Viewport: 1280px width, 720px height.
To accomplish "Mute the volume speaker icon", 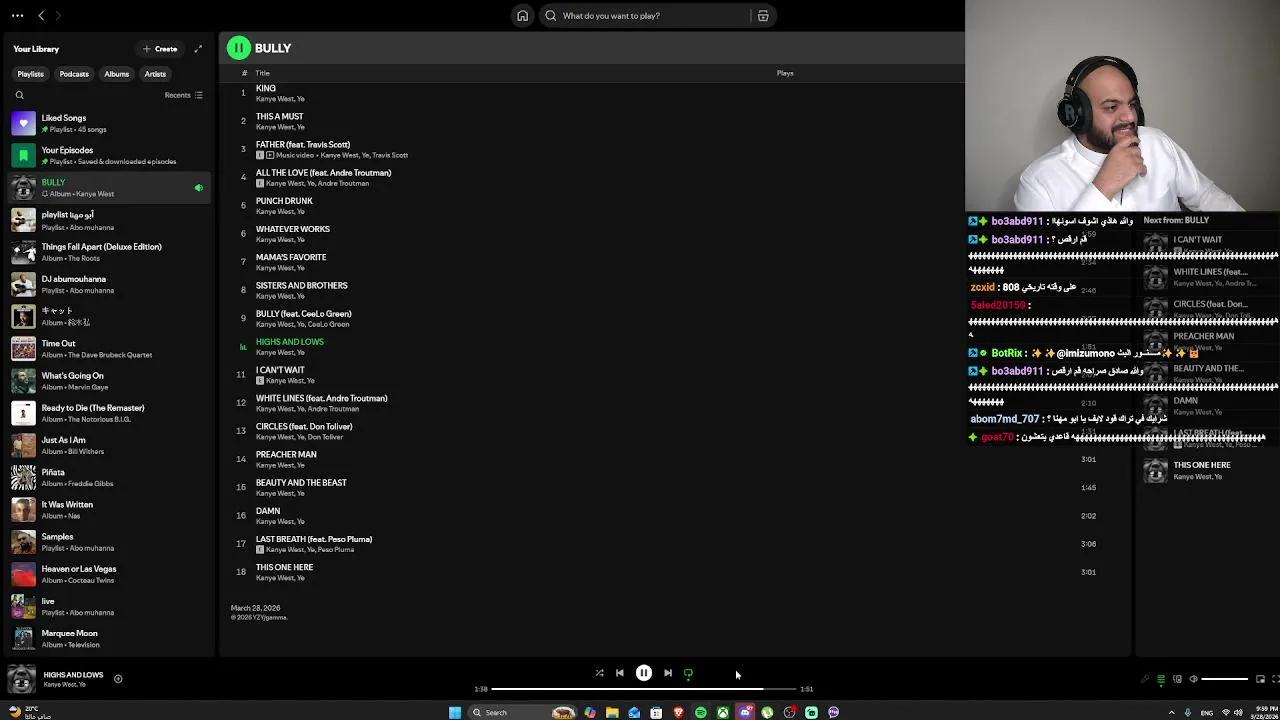I will click(x=1193, y=680).
